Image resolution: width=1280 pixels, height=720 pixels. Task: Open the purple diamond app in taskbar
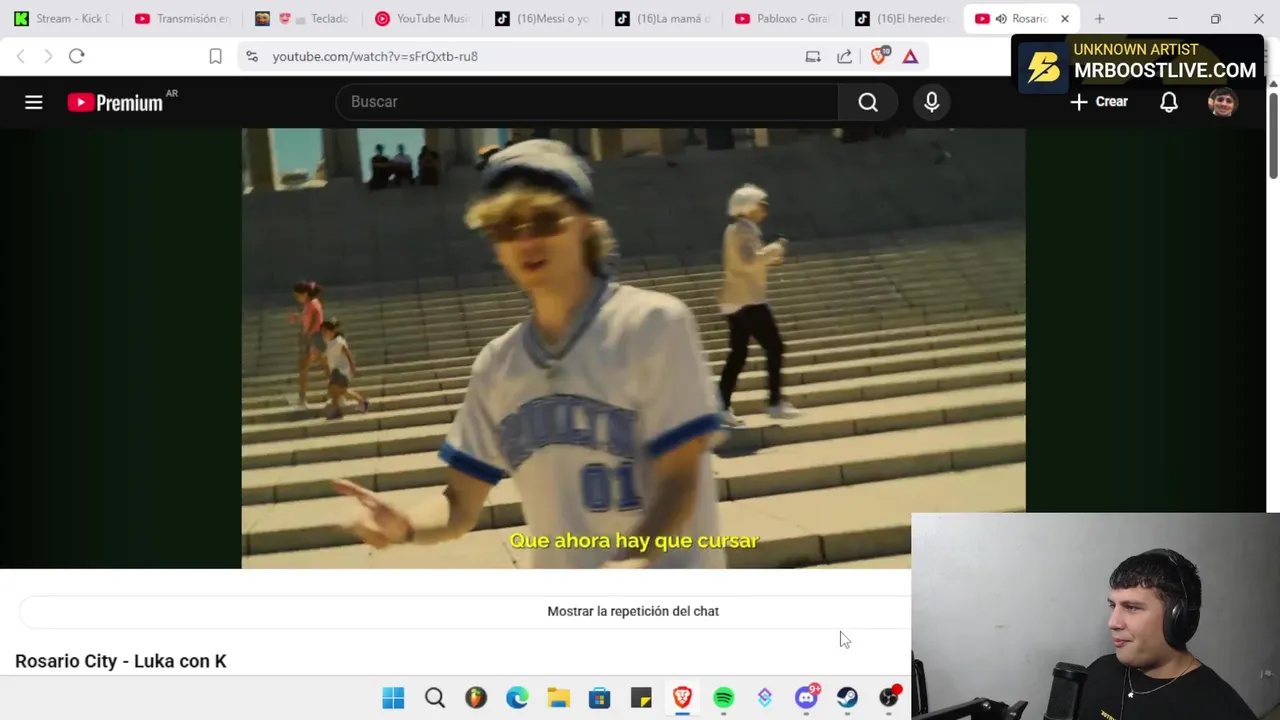(x=765, y=698)
